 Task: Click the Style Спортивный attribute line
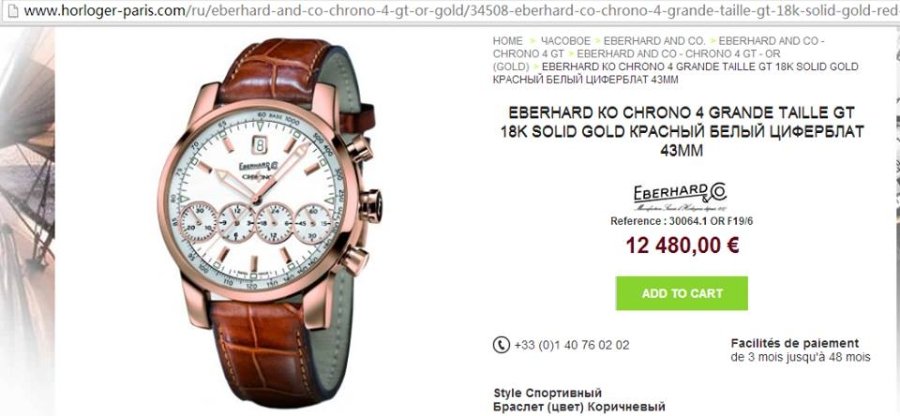[x=548, y=394]
